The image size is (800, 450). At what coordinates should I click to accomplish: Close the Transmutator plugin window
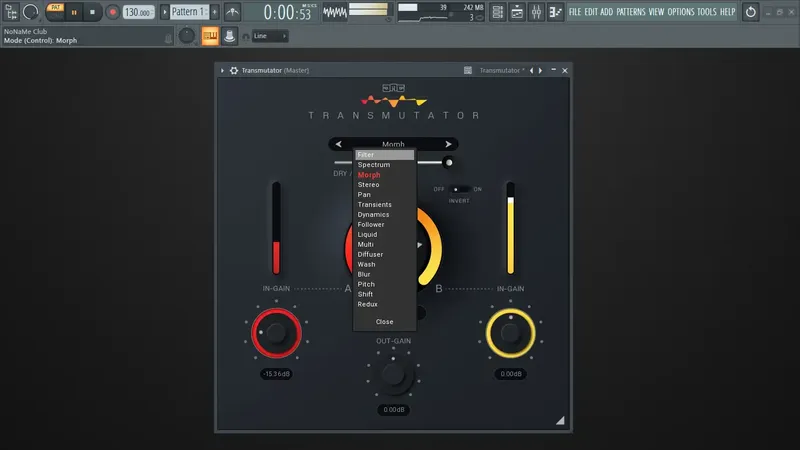tap(565, 70)
